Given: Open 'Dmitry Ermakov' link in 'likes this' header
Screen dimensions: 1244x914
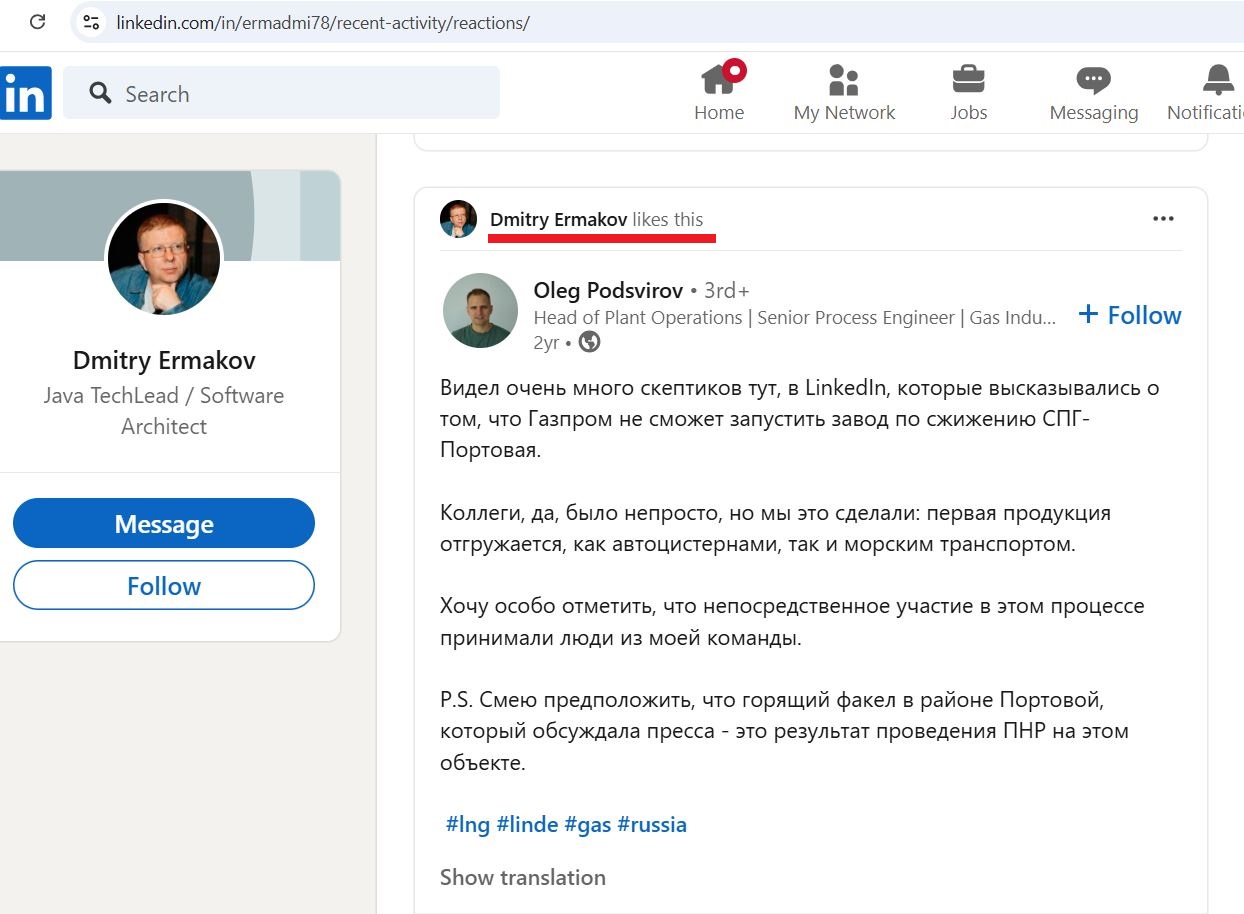Looking at the screenshot, I should coord(559,219).
